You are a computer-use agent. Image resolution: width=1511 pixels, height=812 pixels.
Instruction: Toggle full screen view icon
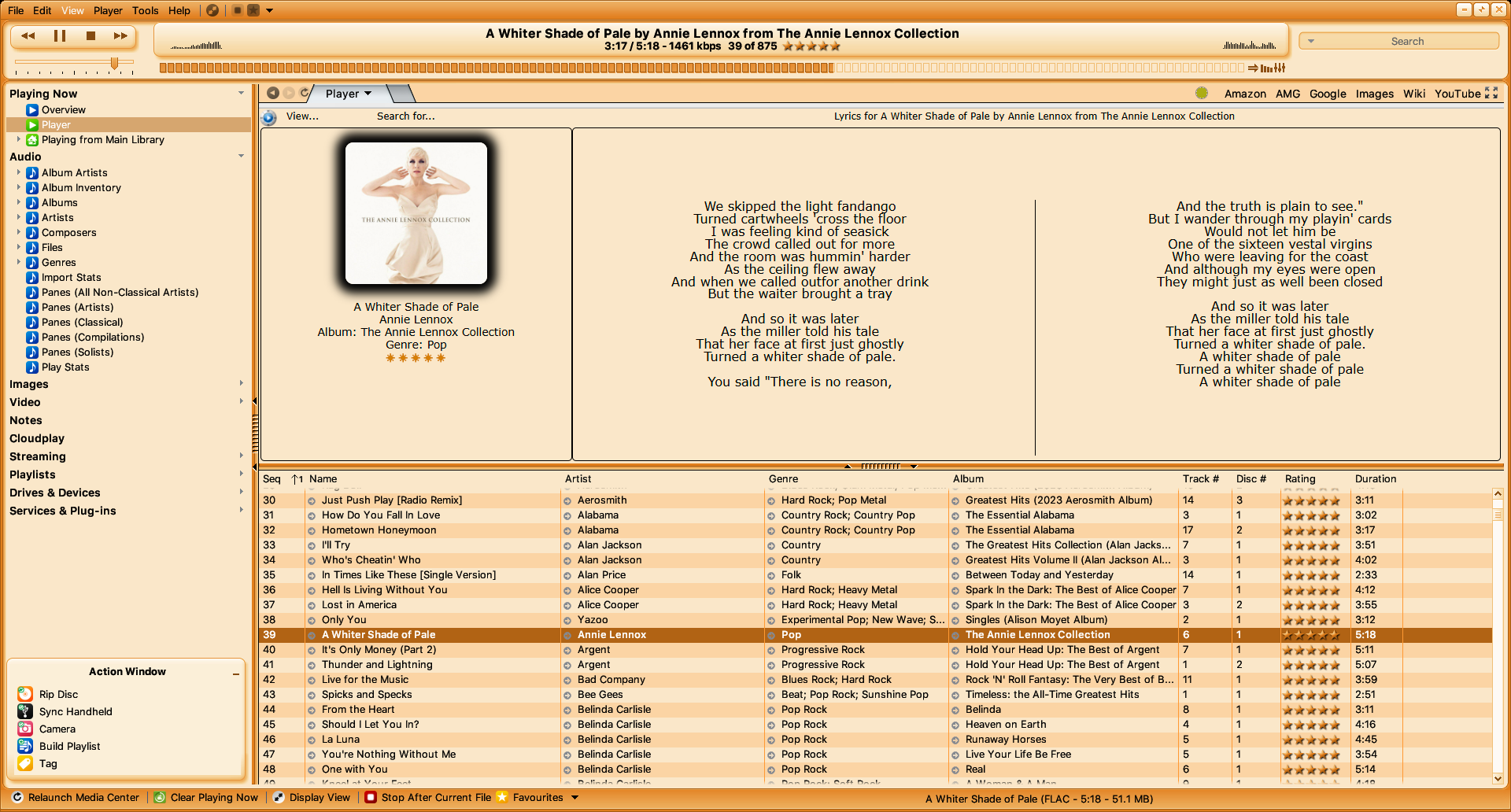(x=1491, y=93)
